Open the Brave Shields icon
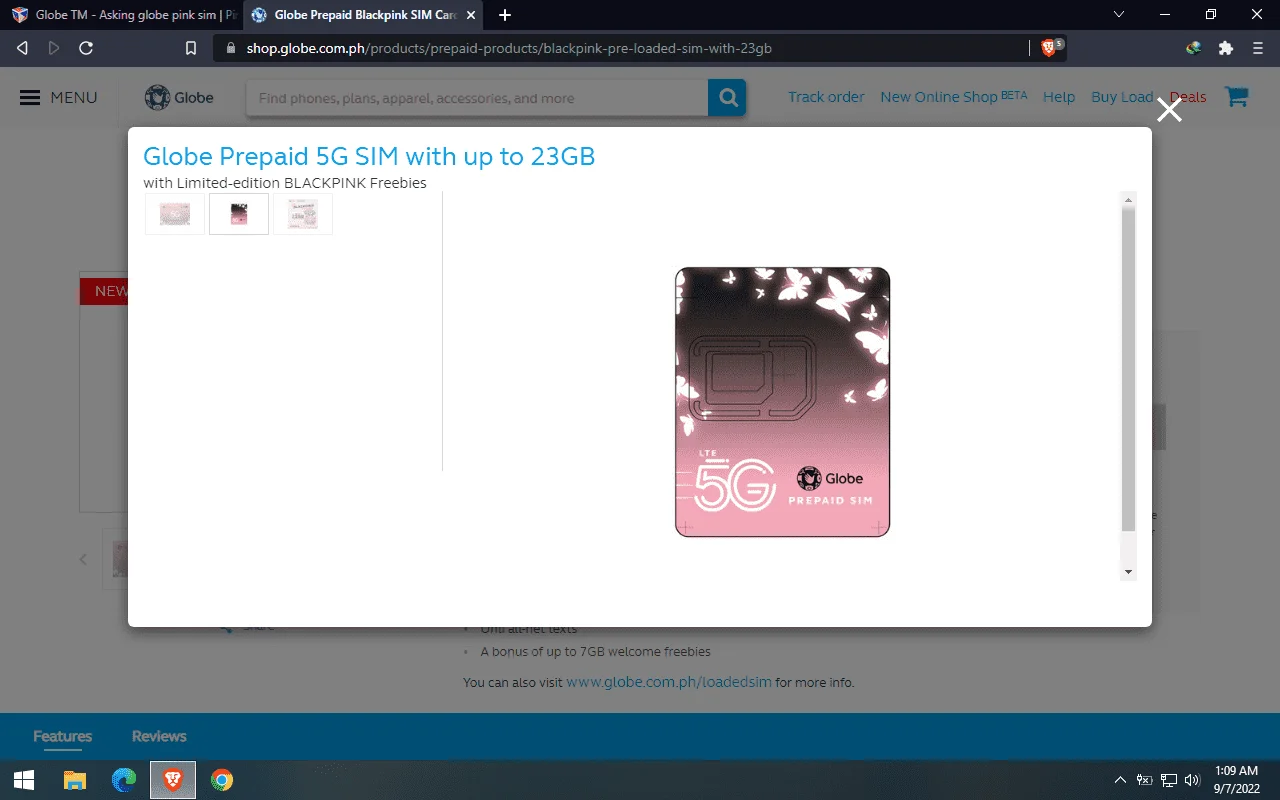The height and width of the screenshot is (800, 1280). pos(1050,47)
